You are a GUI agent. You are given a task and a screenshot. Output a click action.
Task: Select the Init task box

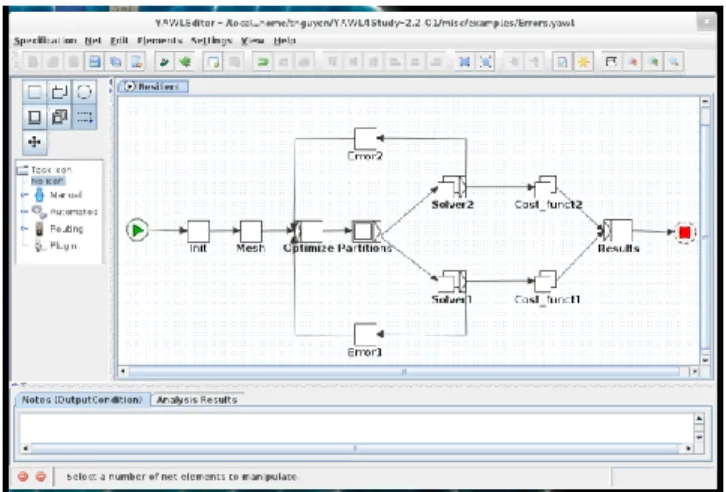coord(198,231)
